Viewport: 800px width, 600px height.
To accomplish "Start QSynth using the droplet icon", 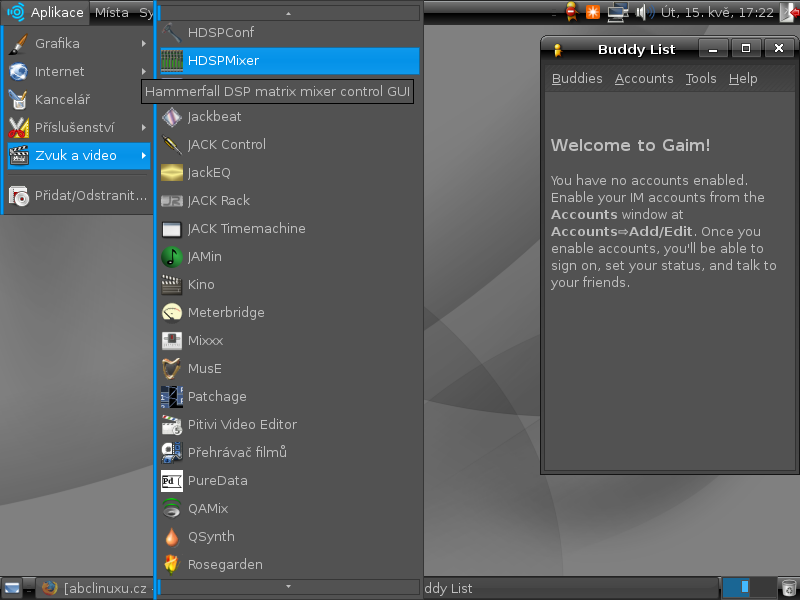I will coord(172,537).
